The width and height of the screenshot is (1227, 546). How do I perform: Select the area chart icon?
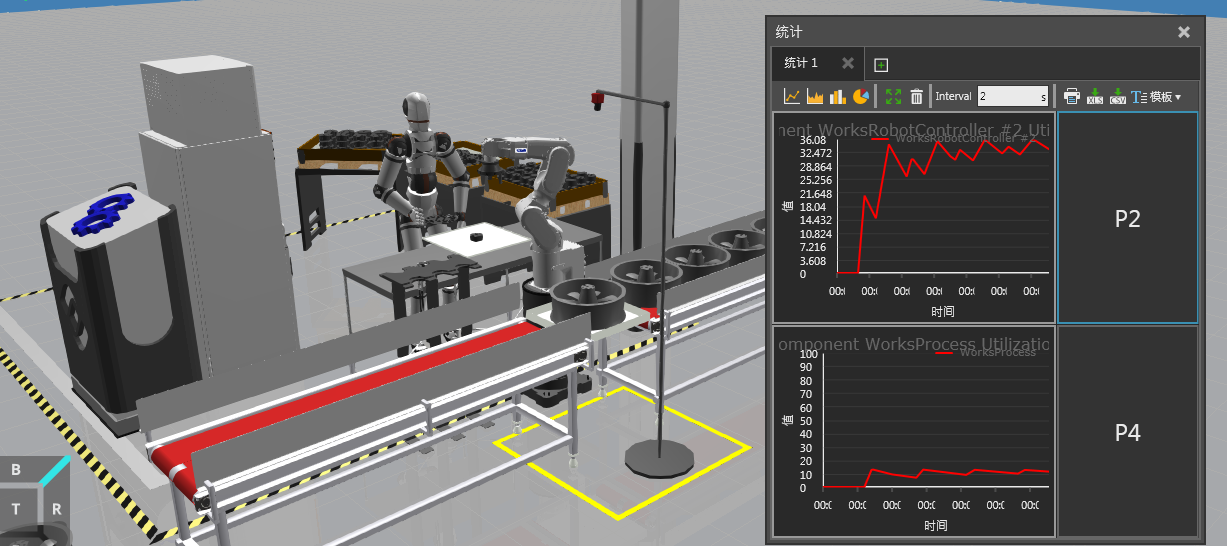coord(814,96)
